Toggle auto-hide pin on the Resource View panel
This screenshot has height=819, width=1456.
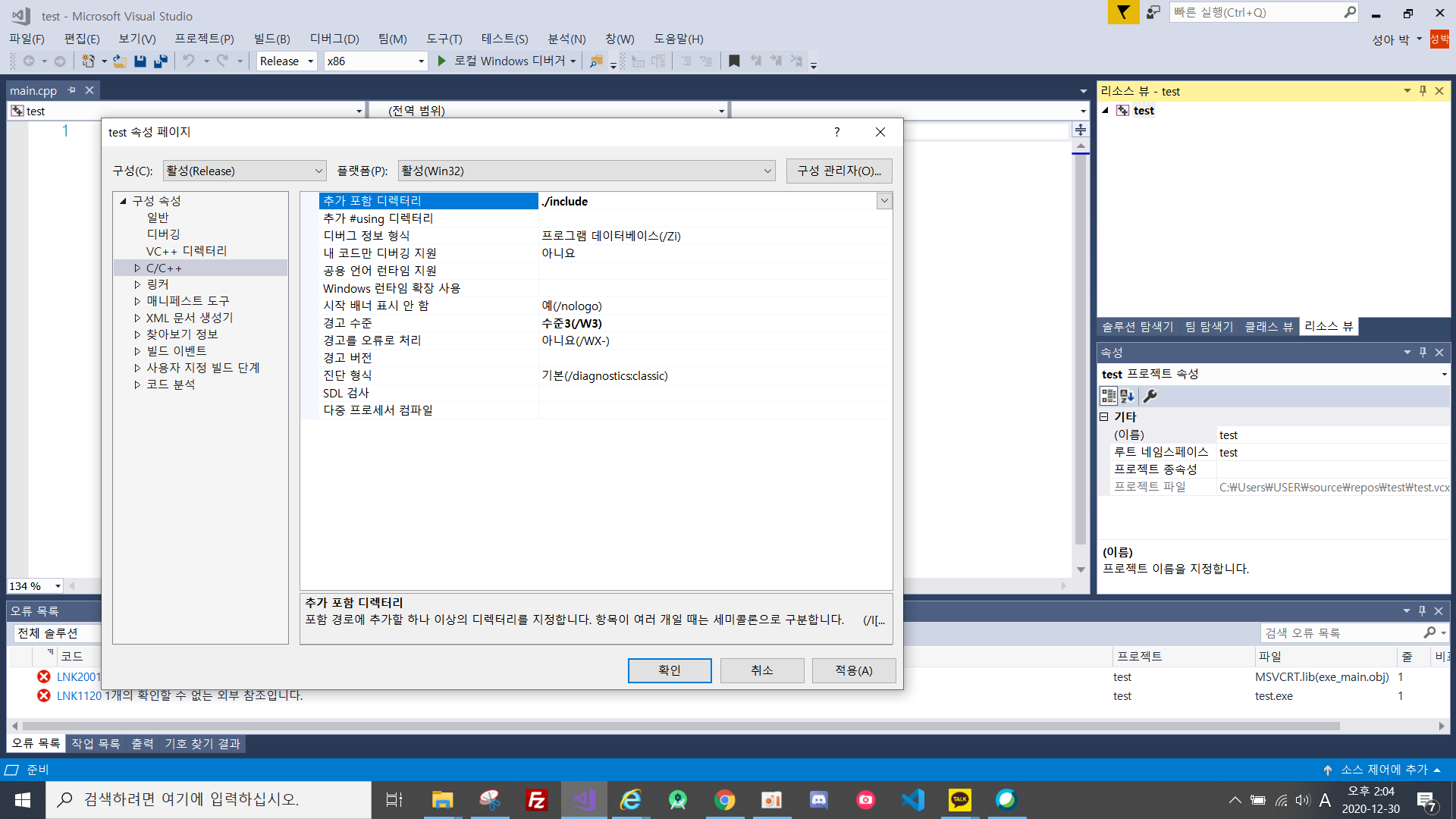click(1423, 91)
